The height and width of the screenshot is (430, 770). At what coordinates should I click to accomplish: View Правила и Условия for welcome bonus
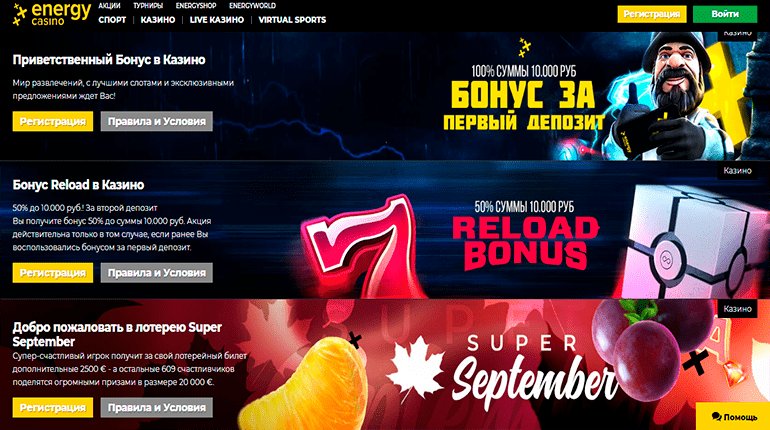(x=157, y=121)
